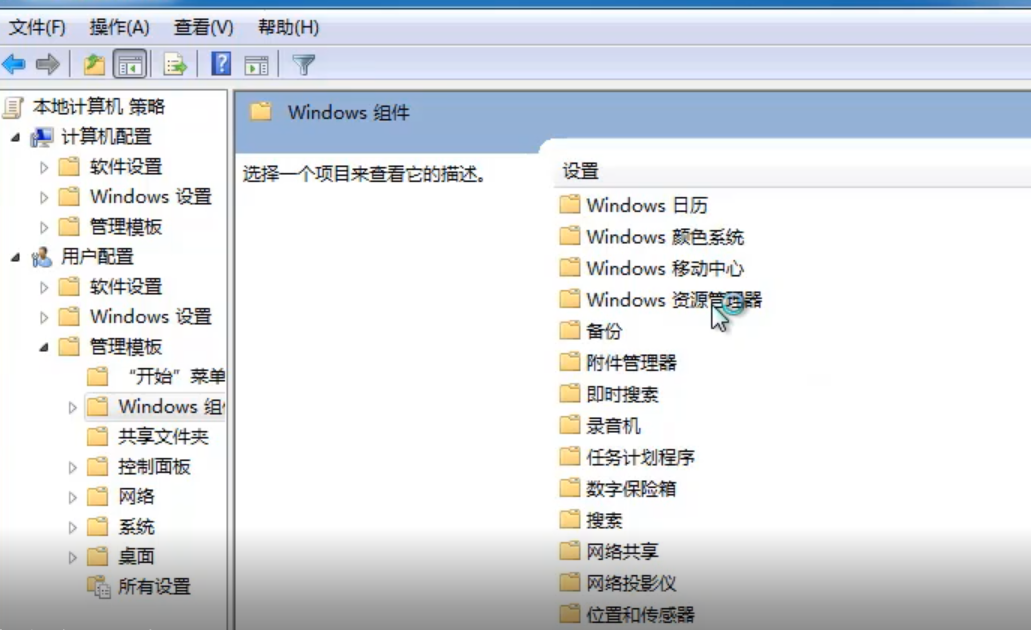Expand the 系统 tree node arrow
Image resolution: width=1031 pixels, height=630 pixels.
coord(72,527)
